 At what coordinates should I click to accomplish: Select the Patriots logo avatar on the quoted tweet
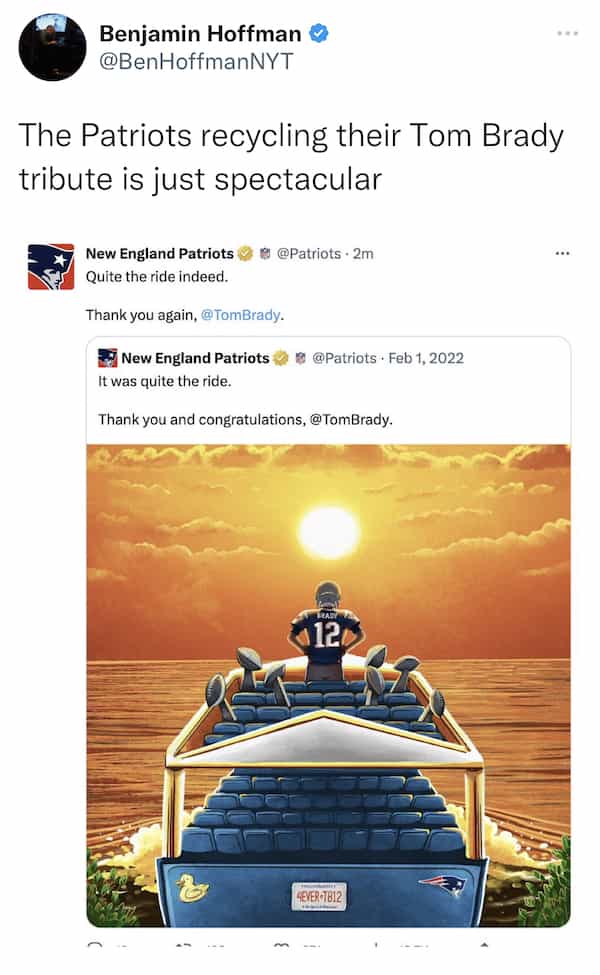106,358
